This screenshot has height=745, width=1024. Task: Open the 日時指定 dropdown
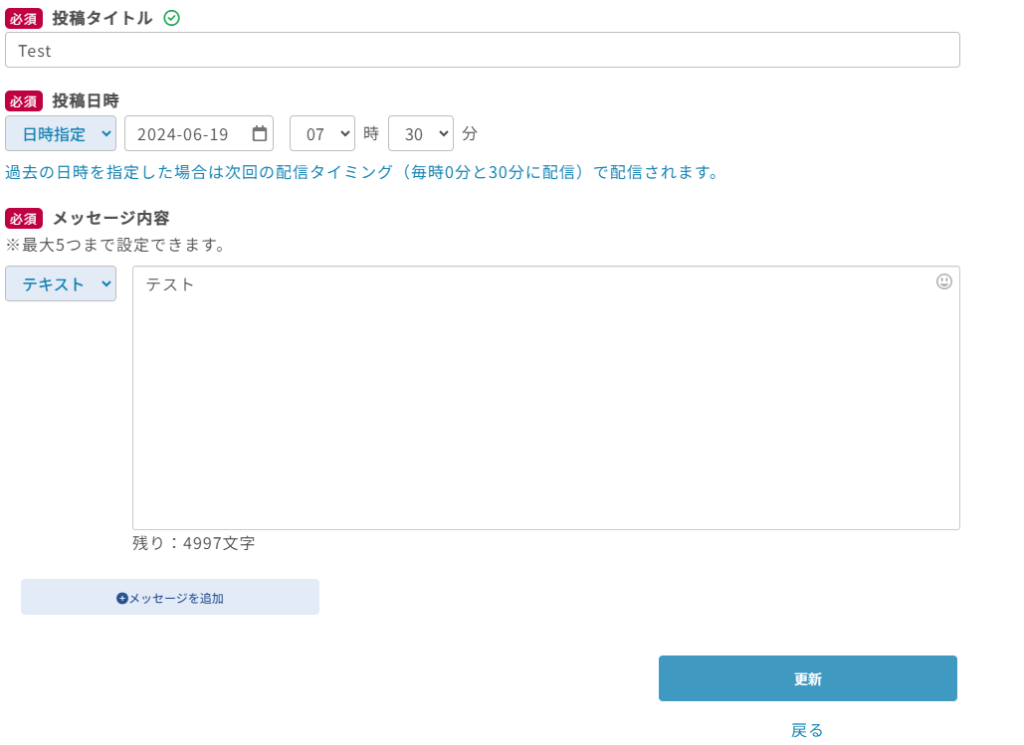61,134
